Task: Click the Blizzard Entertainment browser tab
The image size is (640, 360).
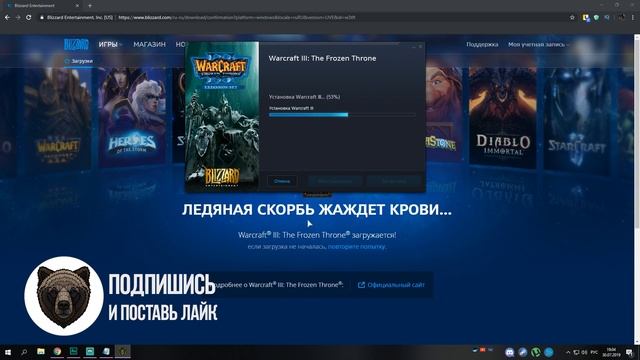Action: tap(42, 6)
